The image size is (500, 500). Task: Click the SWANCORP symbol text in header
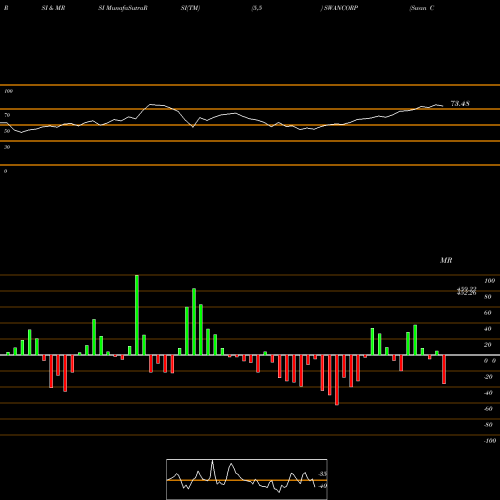341,8
